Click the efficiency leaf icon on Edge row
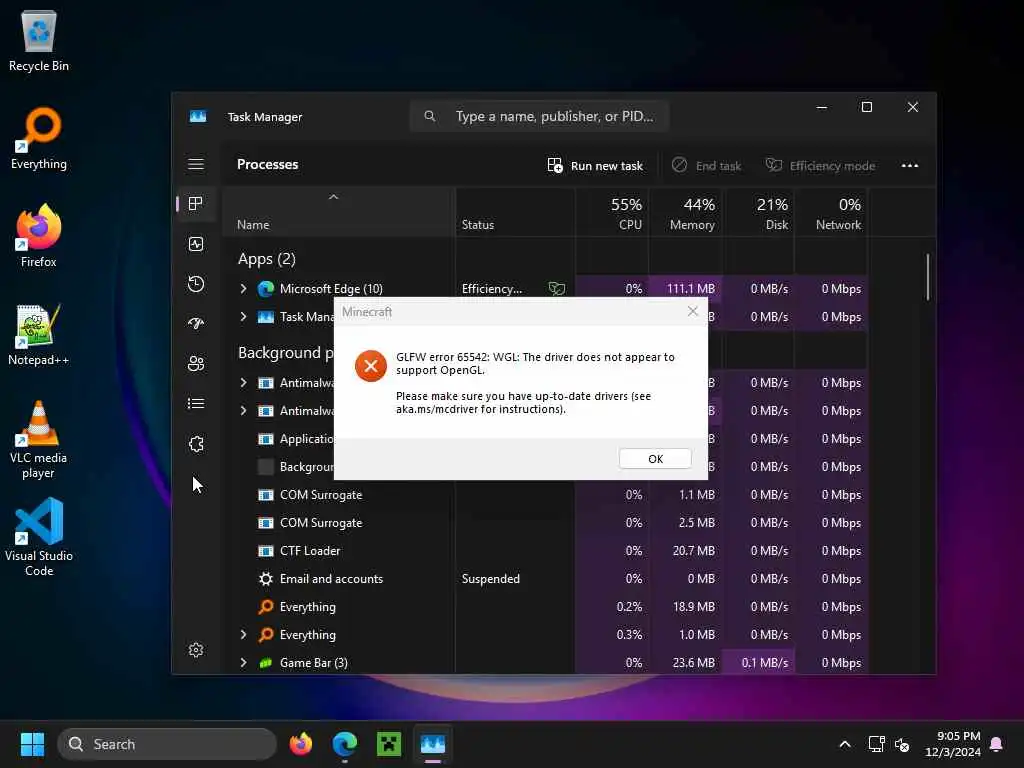The height and width of the screenshot is (768, 1024). 556,289
